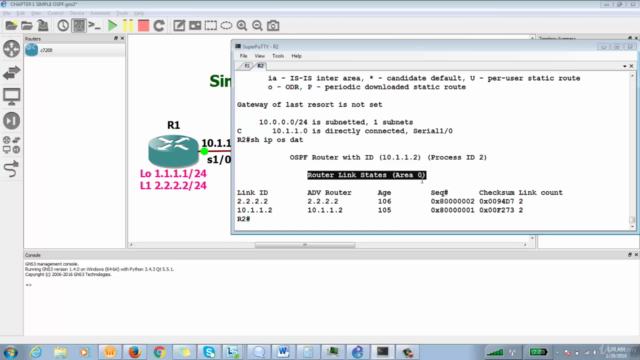Screen dimensions: 640x360
Task: Open console to all devices icon
Action: coord(94,26)
